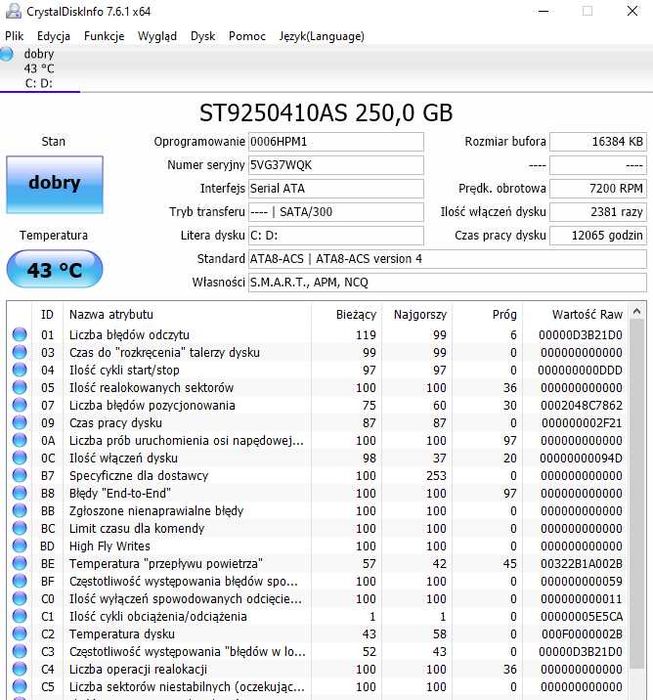This screenshot has width=653, height=700.
Task: Open the Funkcje menu
Action: (104, 36)
